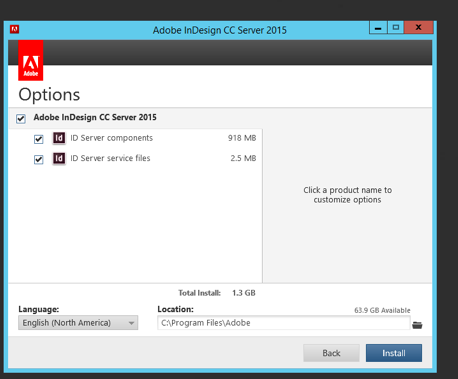
Task: Click the Adobe InDesign CC Server 2015 heading
Action: click(95, 117)
